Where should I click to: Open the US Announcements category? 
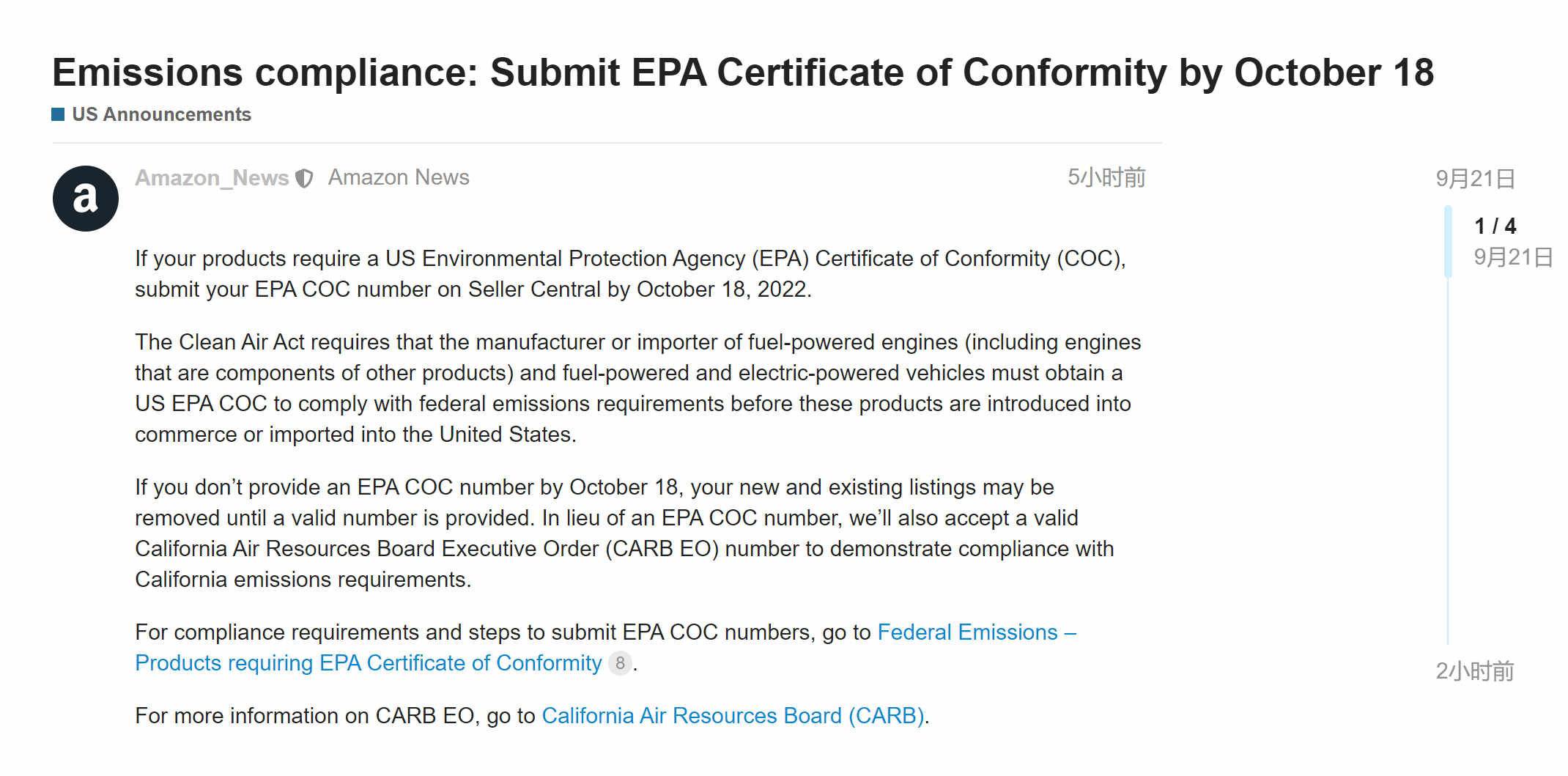tap(161, 114)
